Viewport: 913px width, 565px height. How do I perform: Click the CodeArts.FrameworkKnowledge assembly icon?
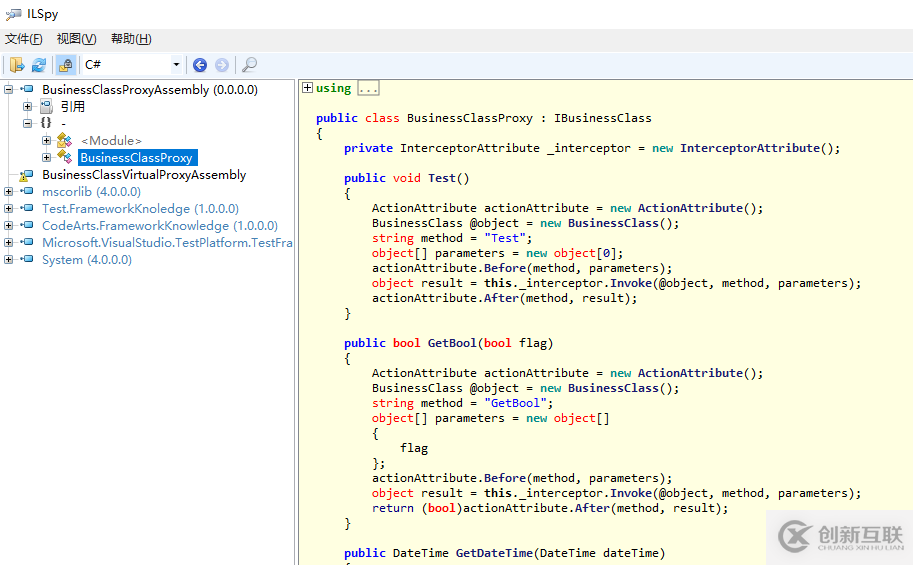coord(27,225)
